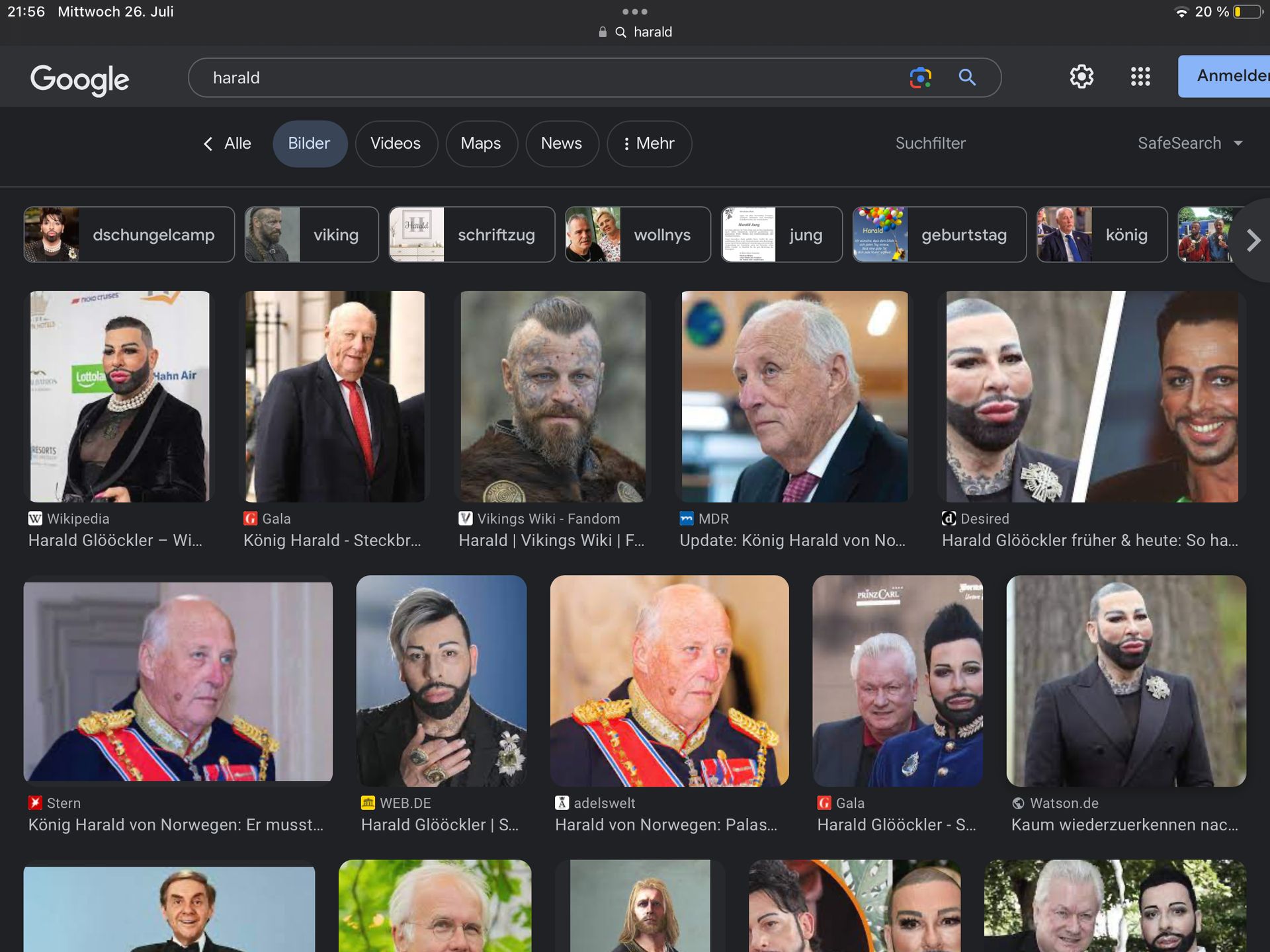Click the Google Lens camera icon

click(x=920, y=77)
